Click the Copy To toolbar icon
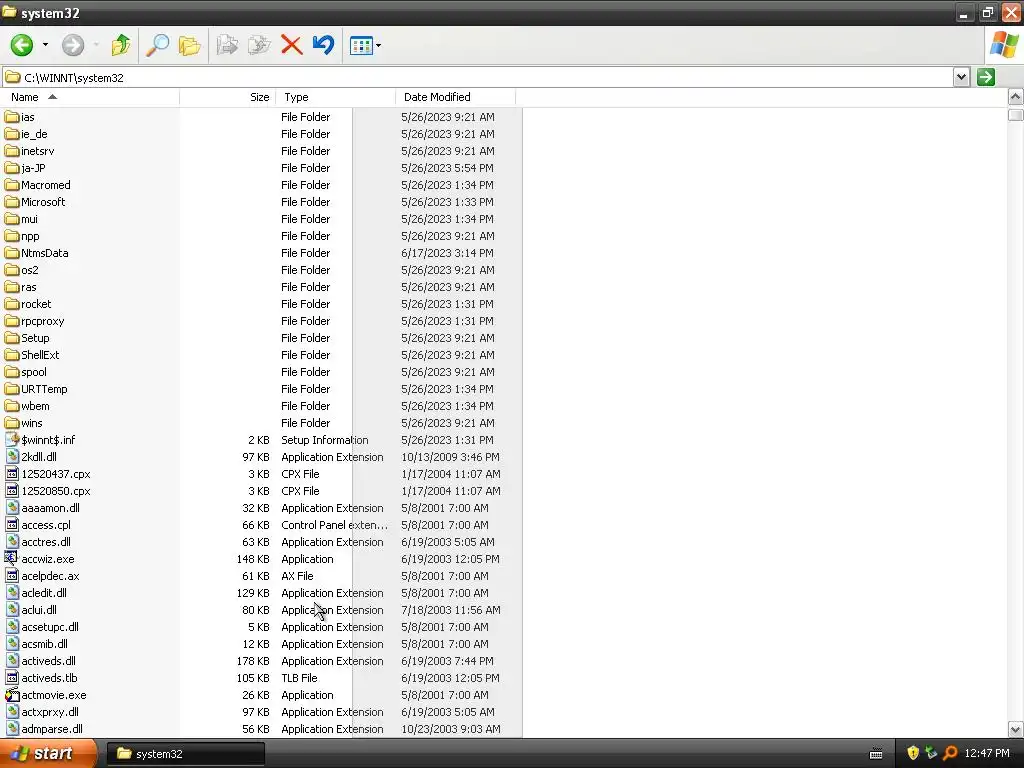This screenshot has width=1024, height=768. pyautogui.click(x=259, y=45)
